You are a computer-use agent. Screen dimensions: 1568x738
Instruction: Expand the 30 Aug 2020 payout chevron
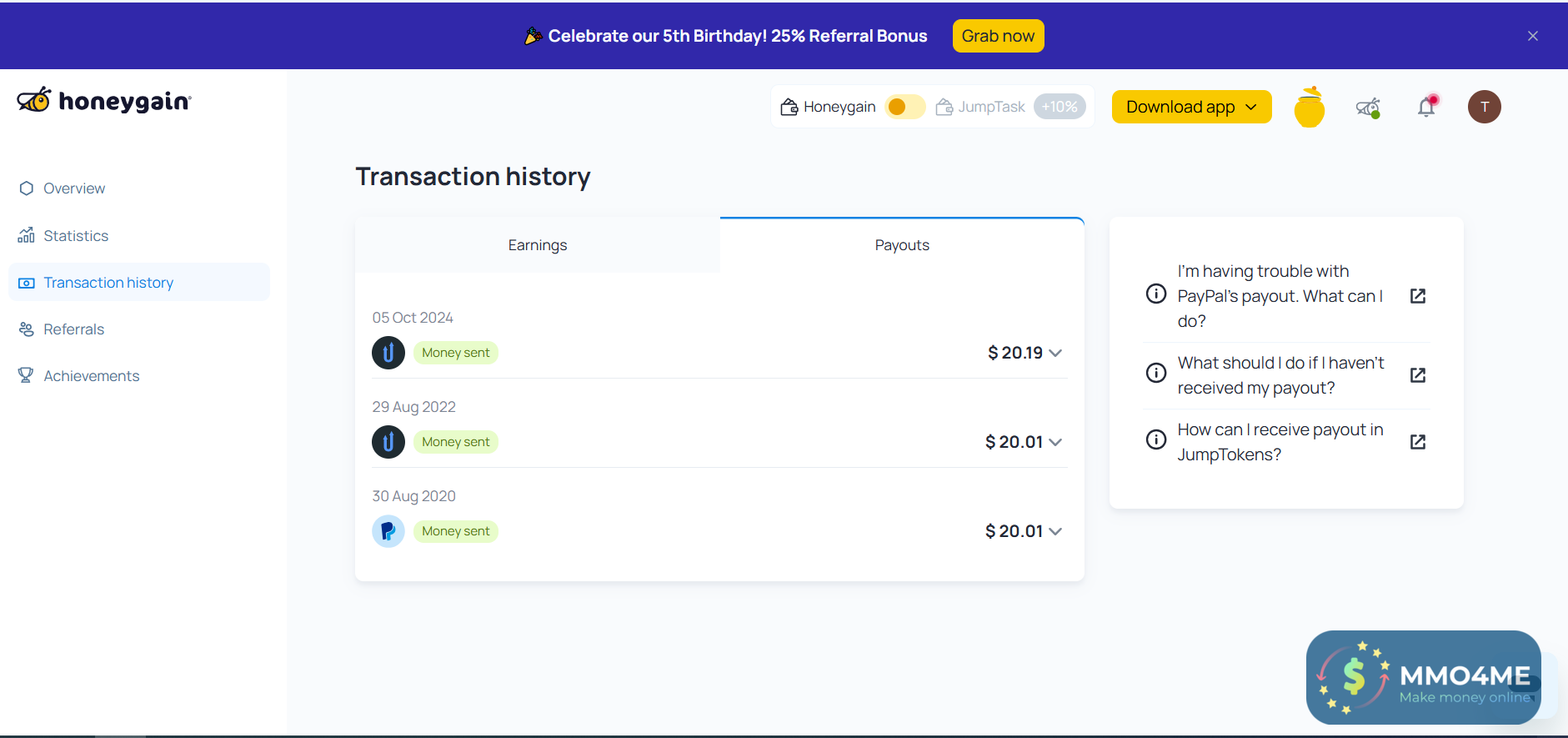pos(1055,531)
